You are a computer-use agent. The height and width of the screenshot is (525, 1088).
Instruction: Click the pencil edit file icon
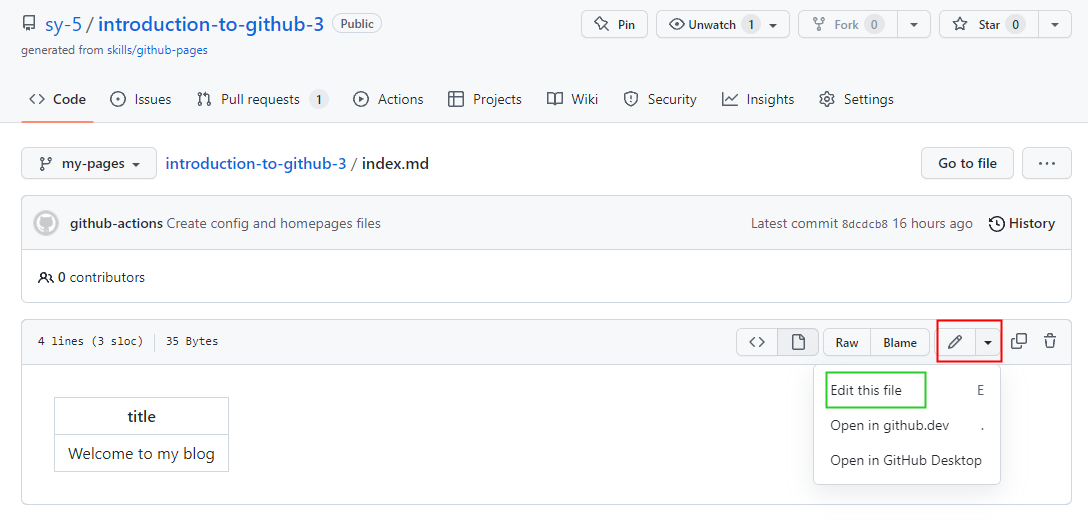pyautogui.click(x=955, y=342)
